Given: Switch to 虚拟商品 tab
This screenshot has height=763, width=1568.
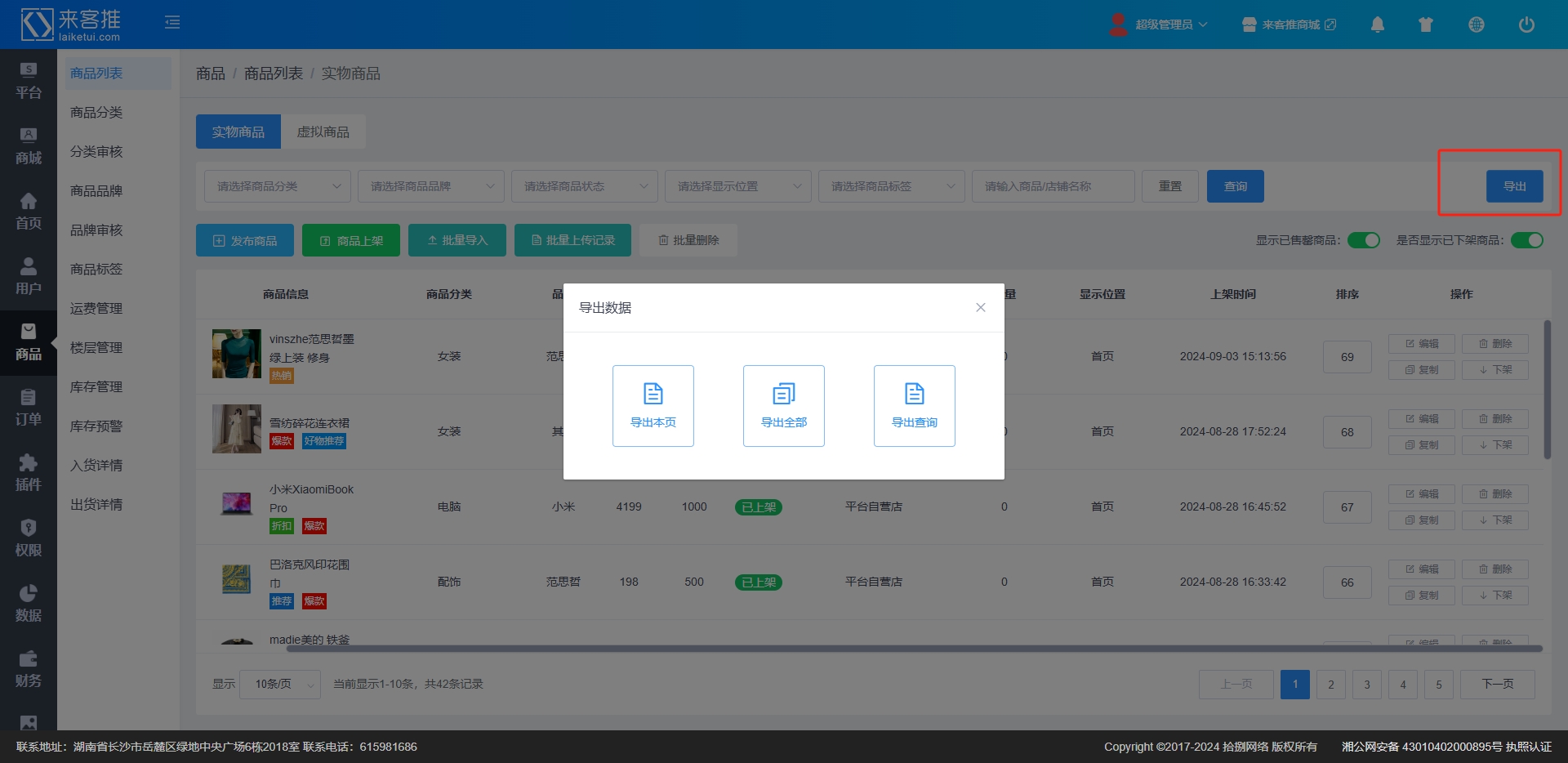Looking at the screenshot, I should pyautogui.click(x=323, y=132).
